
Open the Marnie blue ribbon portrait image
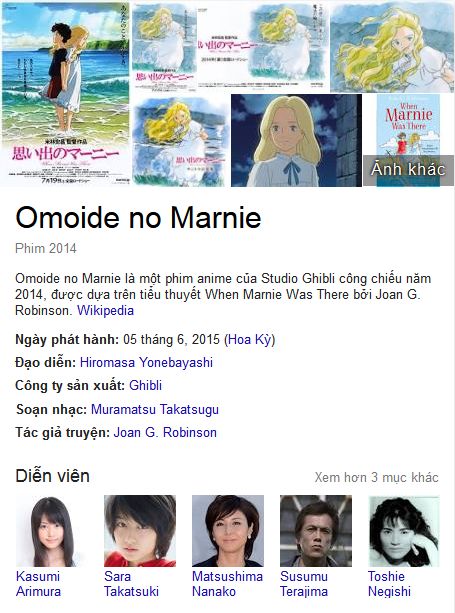click(x=296, y=140)
